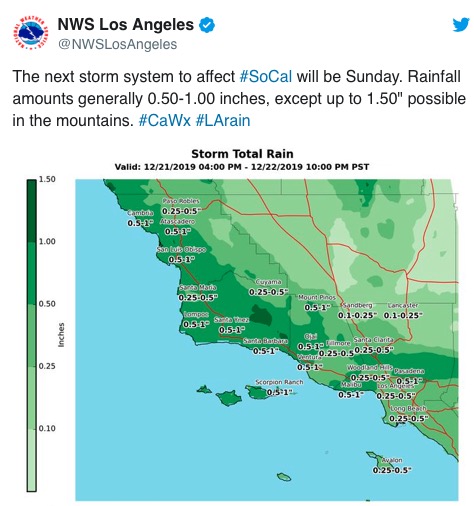Follow the #LArain hashtag

(223, 120)
